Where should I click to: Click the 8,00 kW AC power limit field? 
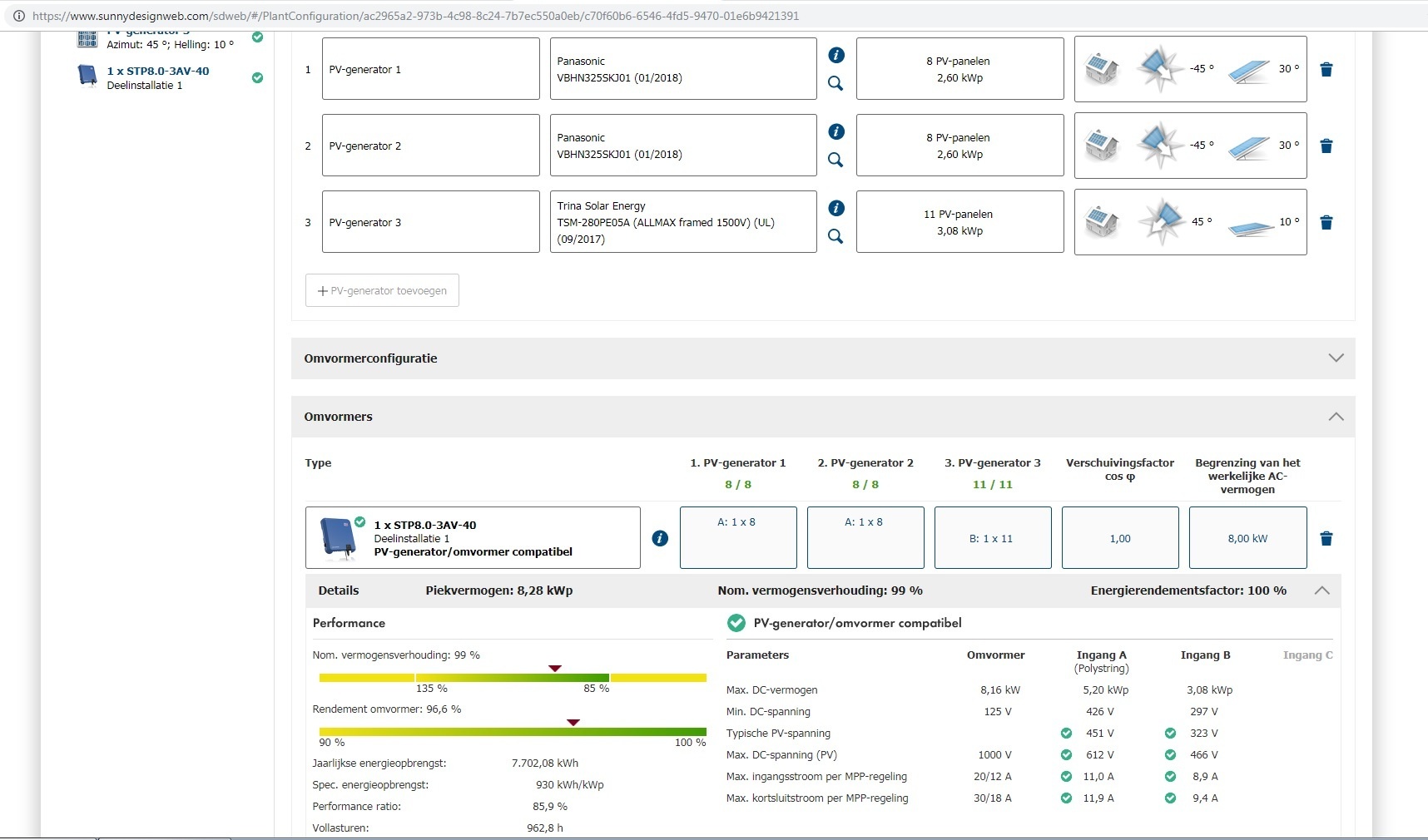tap(1247, 538)
